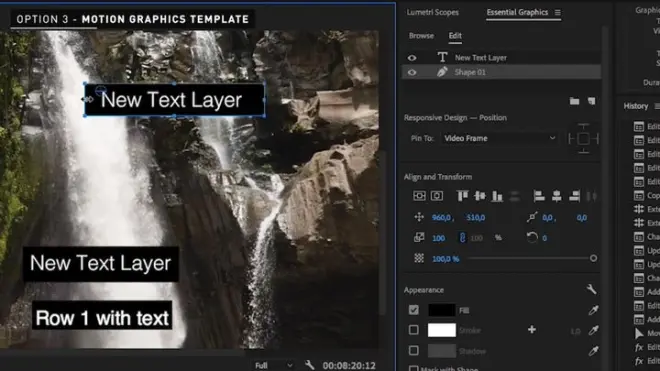
Task: Hide the Shape 01 layer eye
Action: pyautogui.click(x=412, y=72)
